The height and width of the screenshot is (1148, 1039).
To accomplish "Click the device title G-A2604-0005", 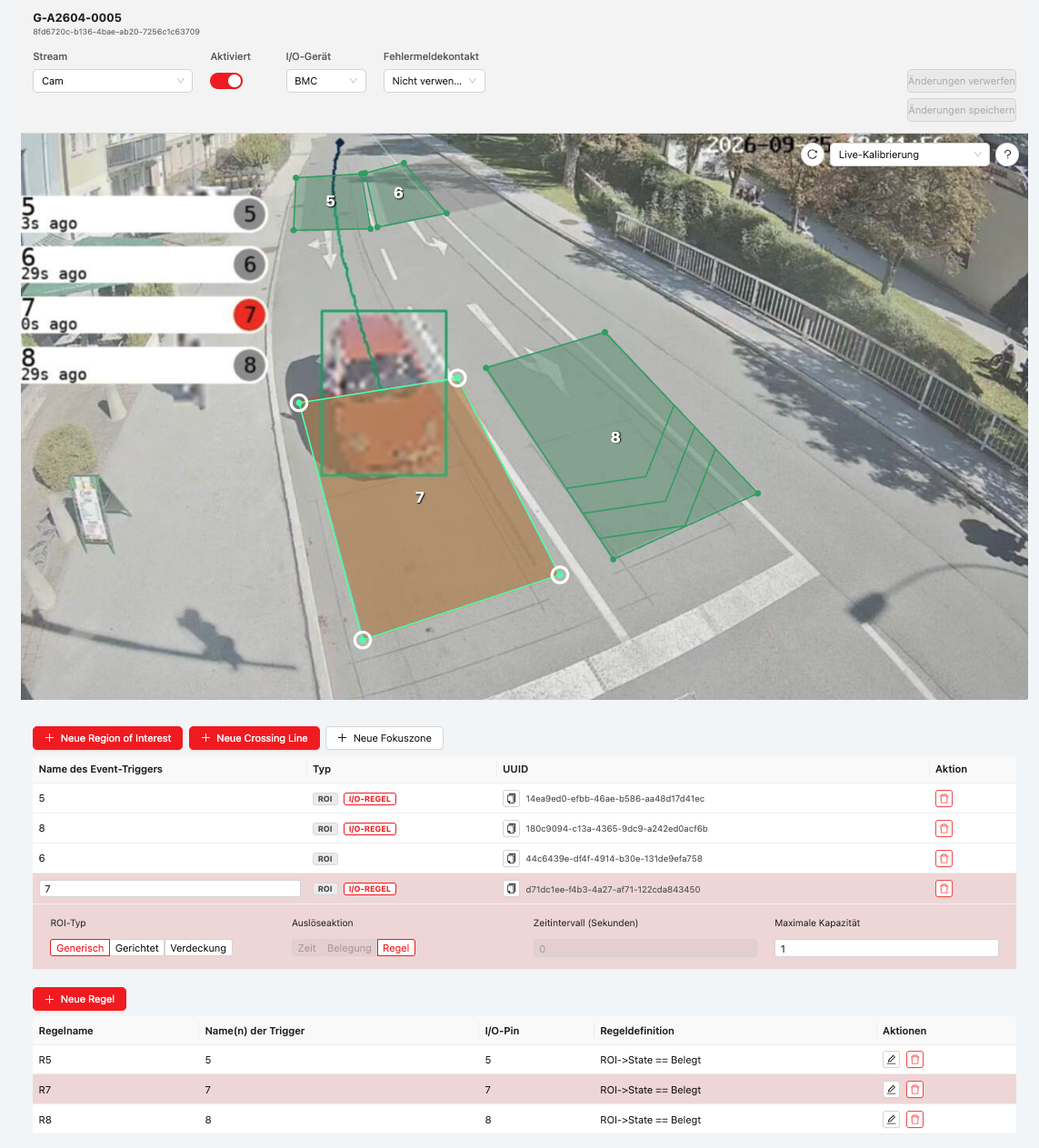I will coord(77,17).
